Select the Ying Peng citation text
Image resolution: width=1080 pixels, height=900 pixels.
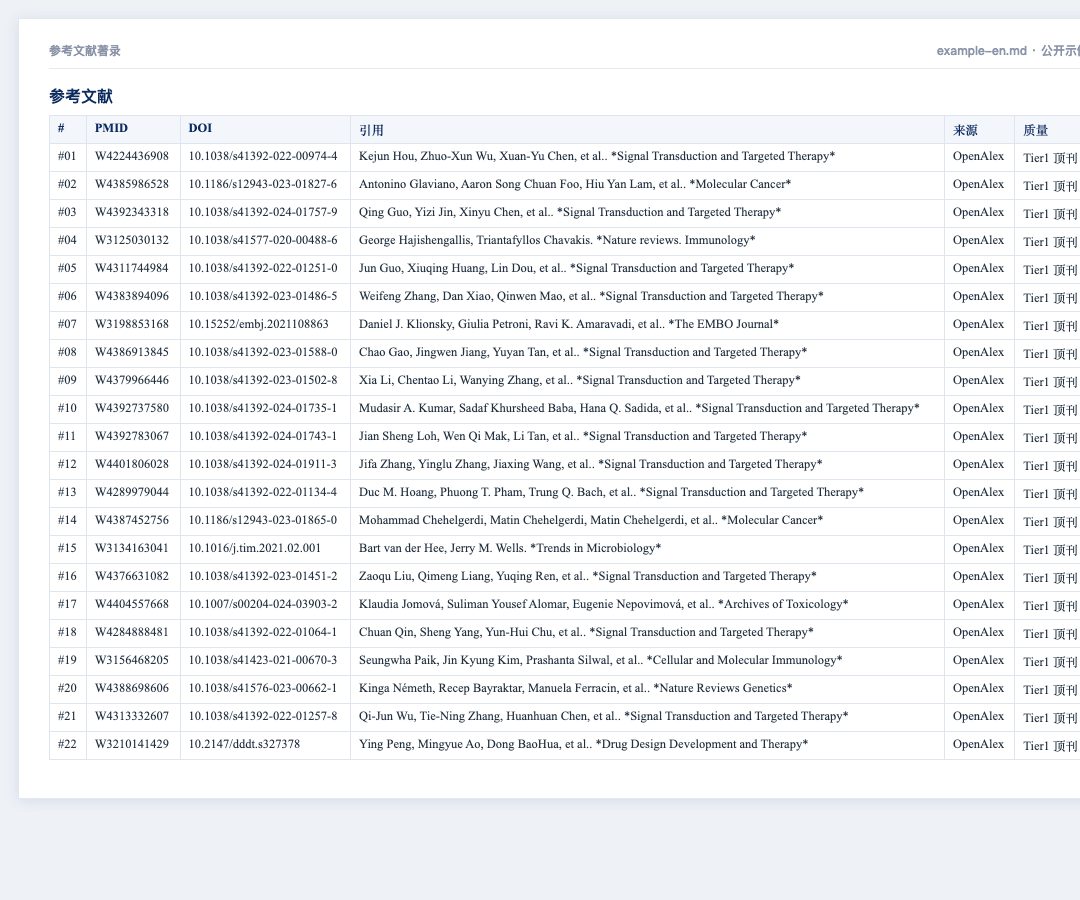583,744
